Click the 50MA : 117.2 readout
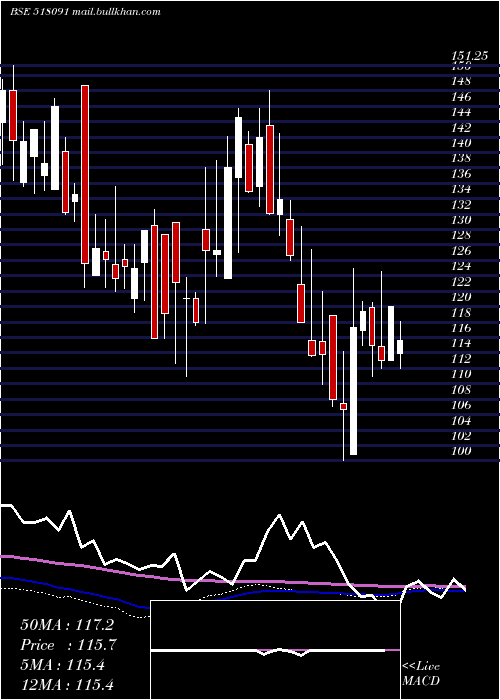Image resolution: width=500 pixels, height=700 pixels. [x=67, y=625]
